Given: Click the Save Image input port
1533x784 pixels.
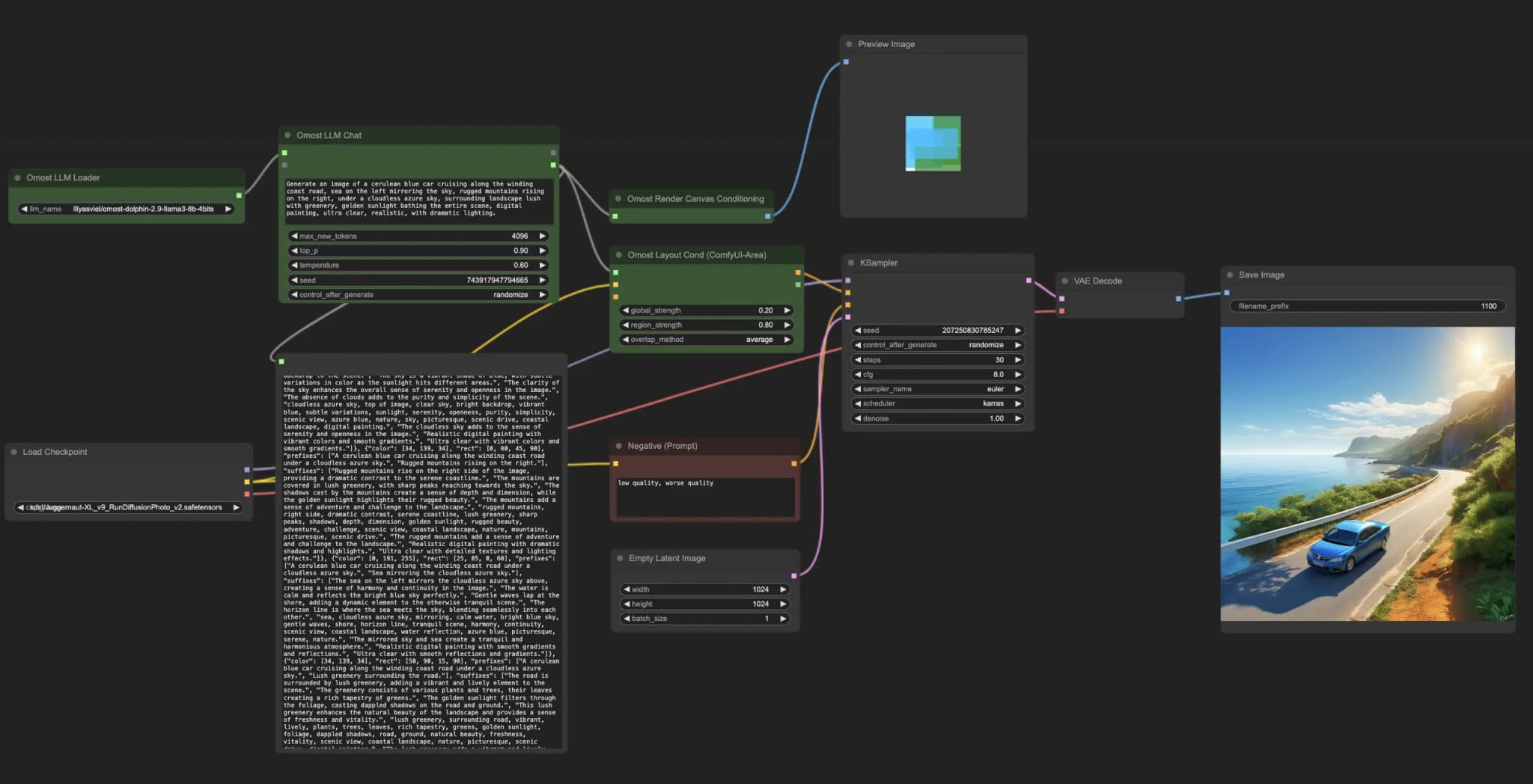Looking at the screenshot, I should pos(1226,293).
